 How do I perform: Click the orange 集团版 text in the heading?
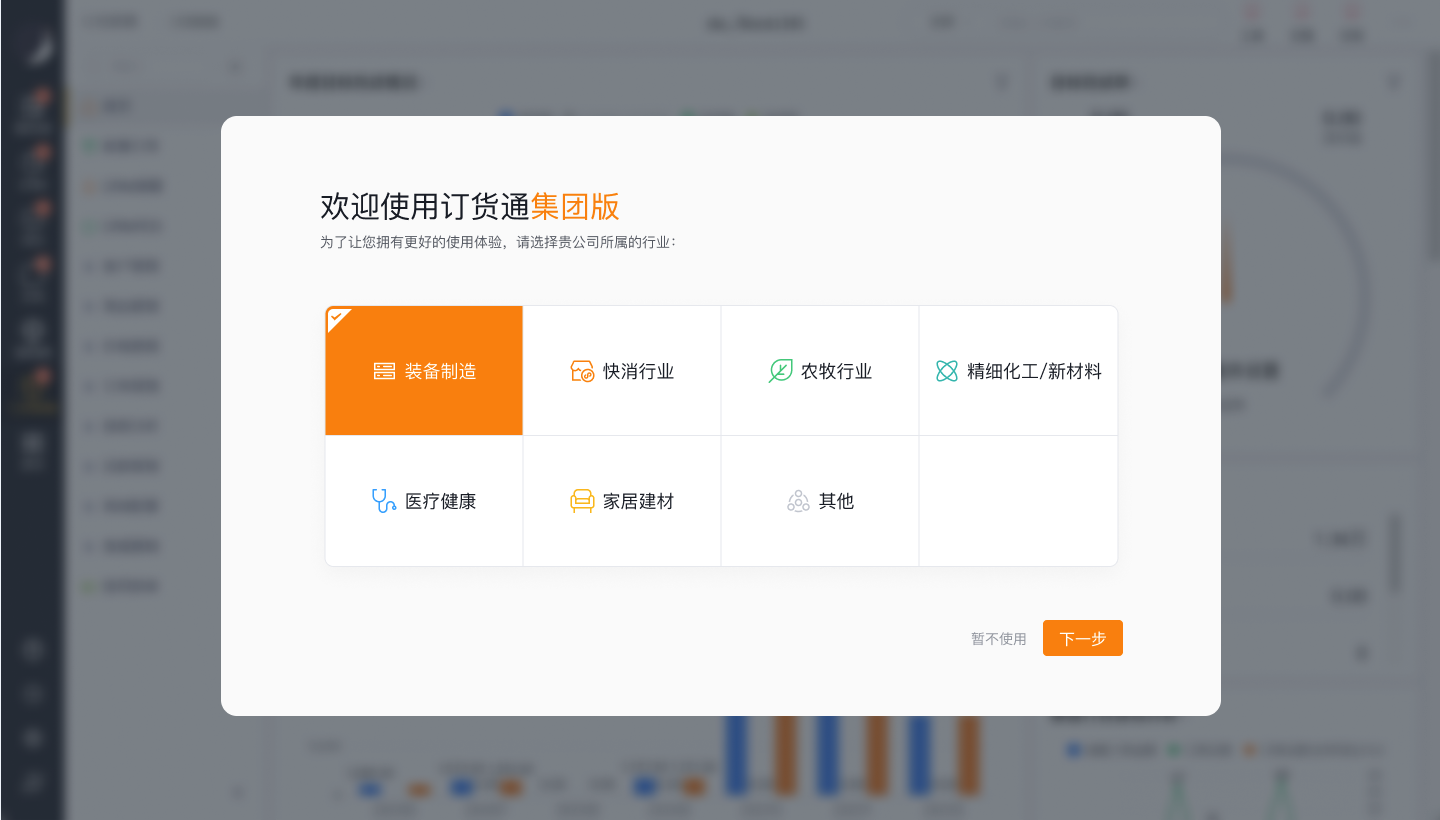tap(575, 206)
